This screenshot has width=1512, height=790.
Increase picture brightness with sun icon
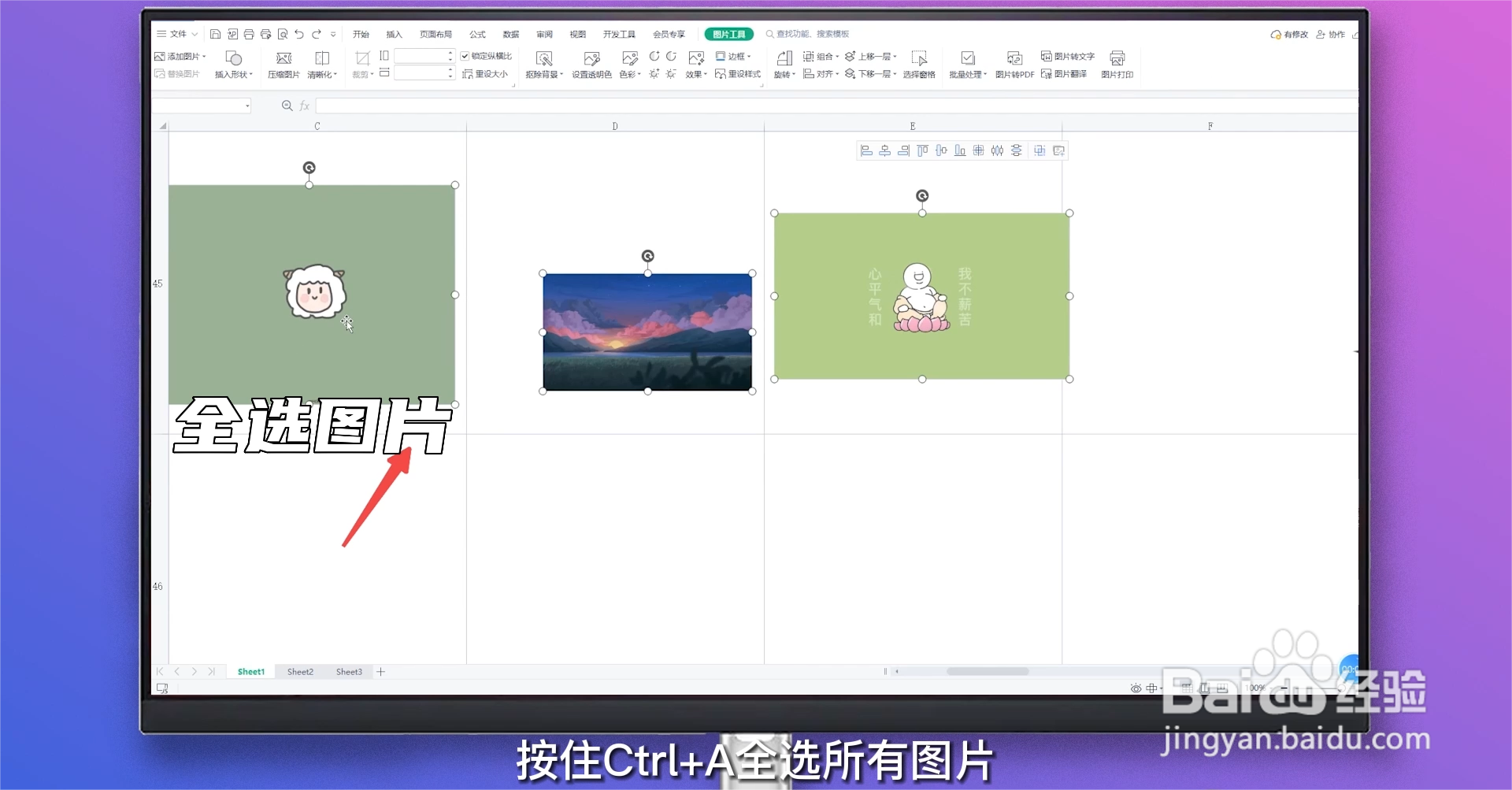654,74
